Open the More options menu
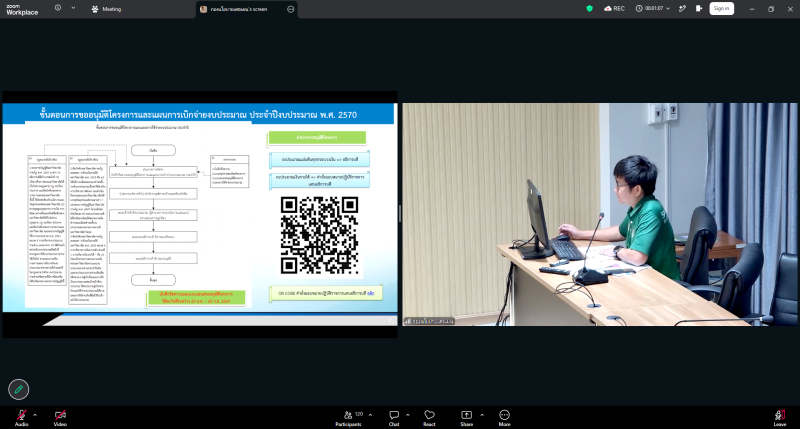The height and width of the screenshot is (429, 800). (x=504, y=417)
